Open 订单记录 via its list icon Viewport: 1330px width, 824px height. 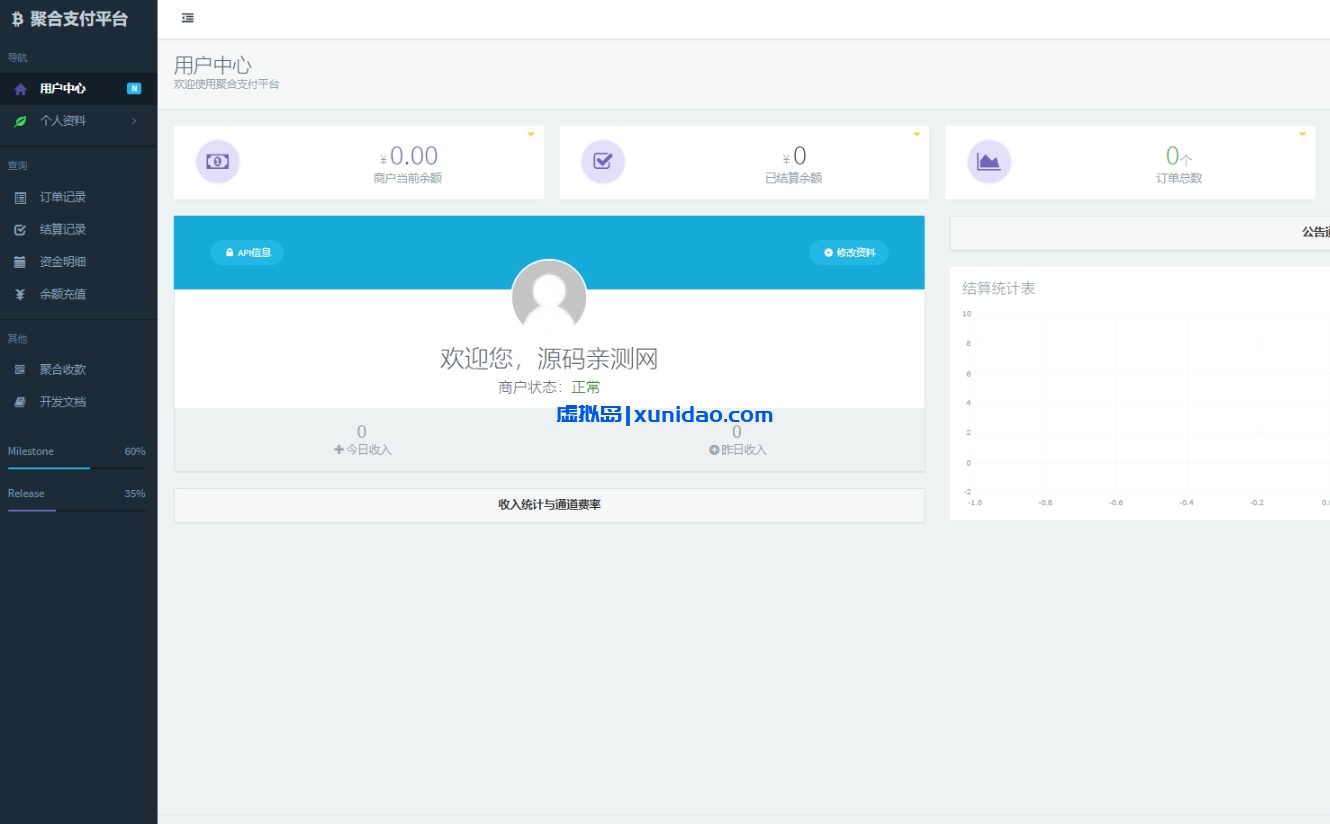pyautogui.click(x=19, y=197)
